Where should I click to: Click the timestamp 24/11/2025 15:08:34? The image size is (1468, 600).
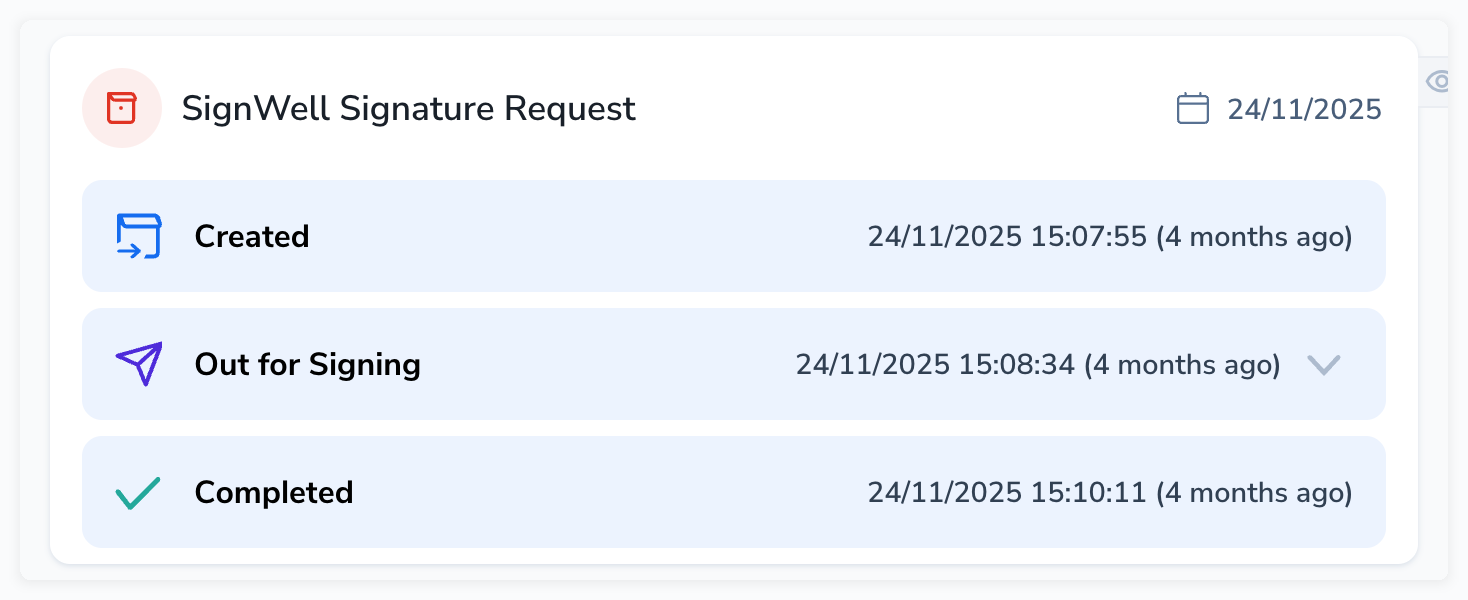click(x=934, y=365)
